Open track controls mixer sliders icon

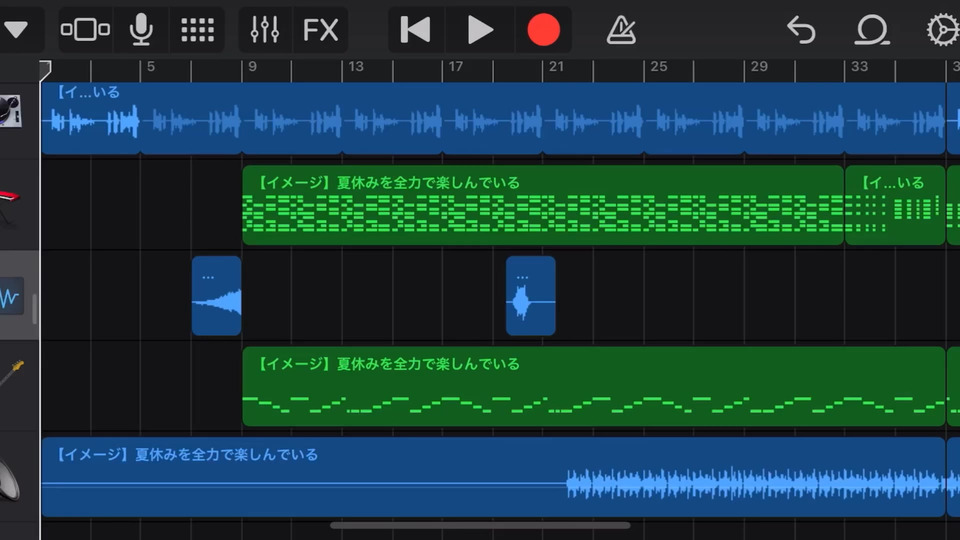[264, 29]
